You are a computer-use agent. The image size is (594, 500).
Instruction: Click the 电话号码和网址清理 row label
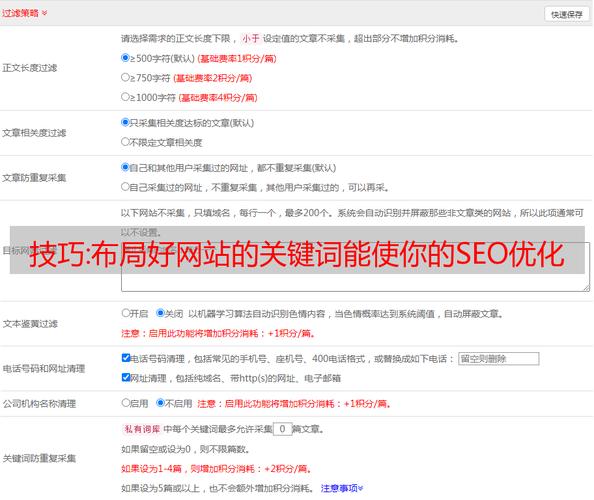coord(44,369)
